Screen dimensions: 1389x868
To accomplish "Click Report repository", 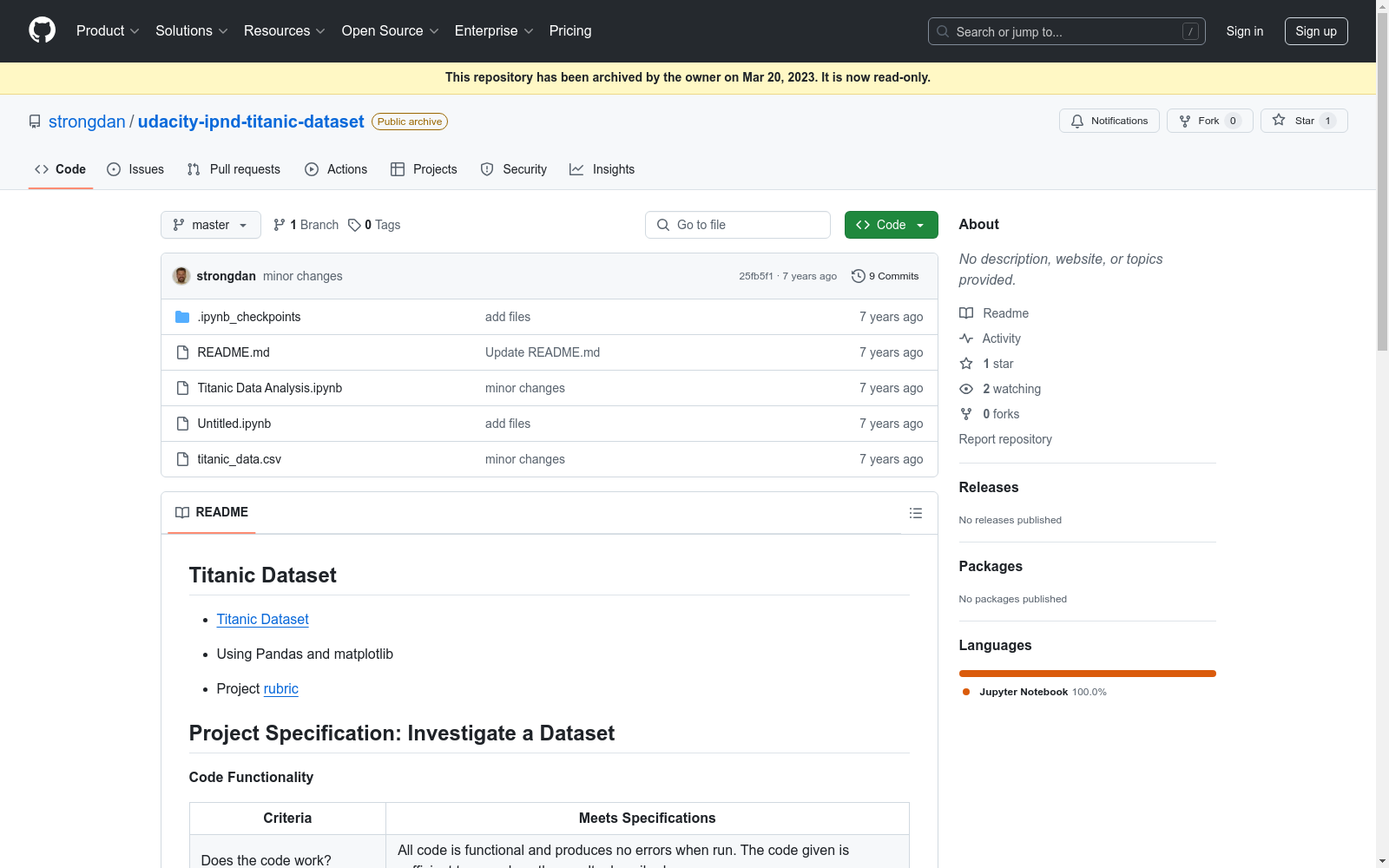I will point(1005,439).
